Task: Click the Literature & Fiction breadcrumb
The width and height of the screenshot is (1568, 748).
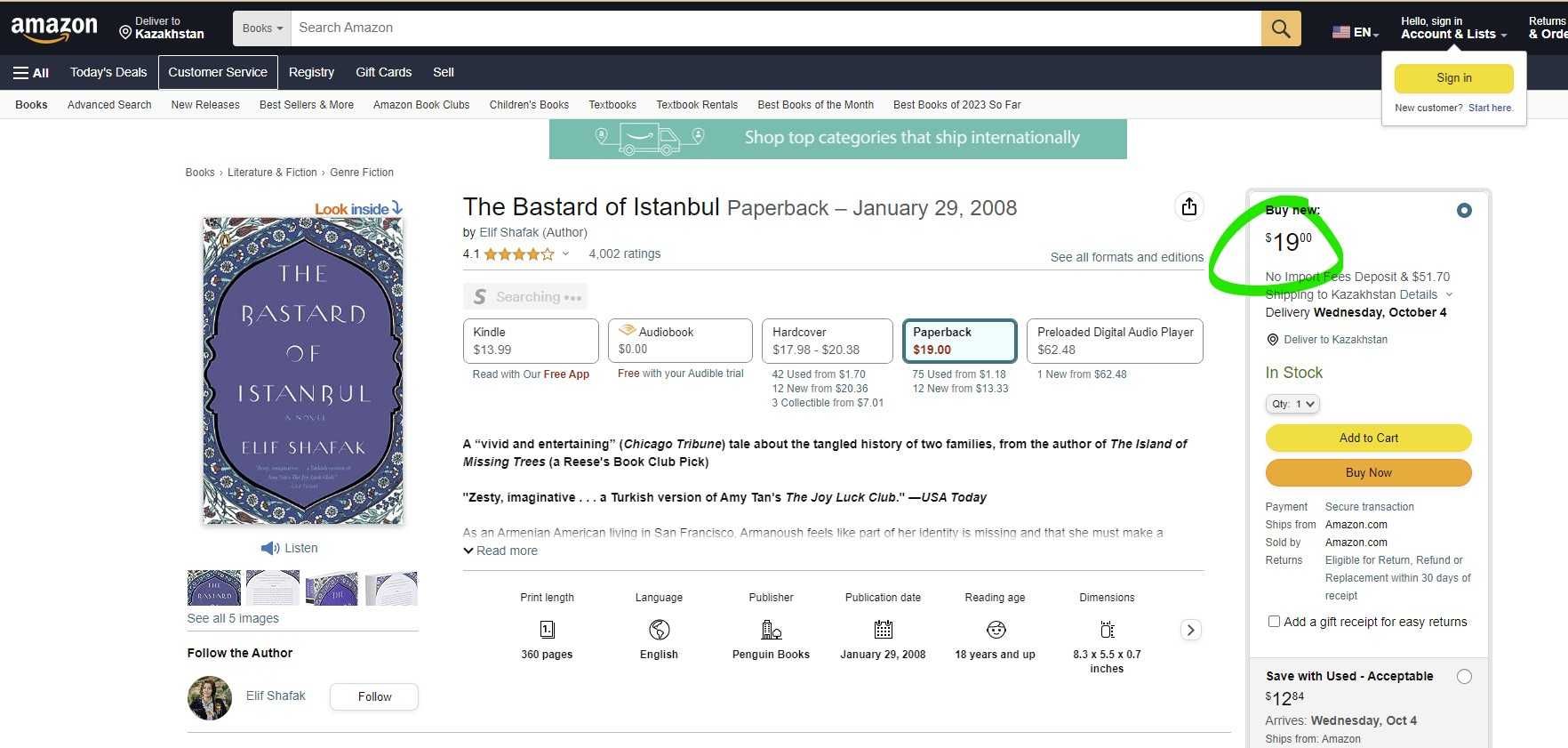Action: click(272, 173)
